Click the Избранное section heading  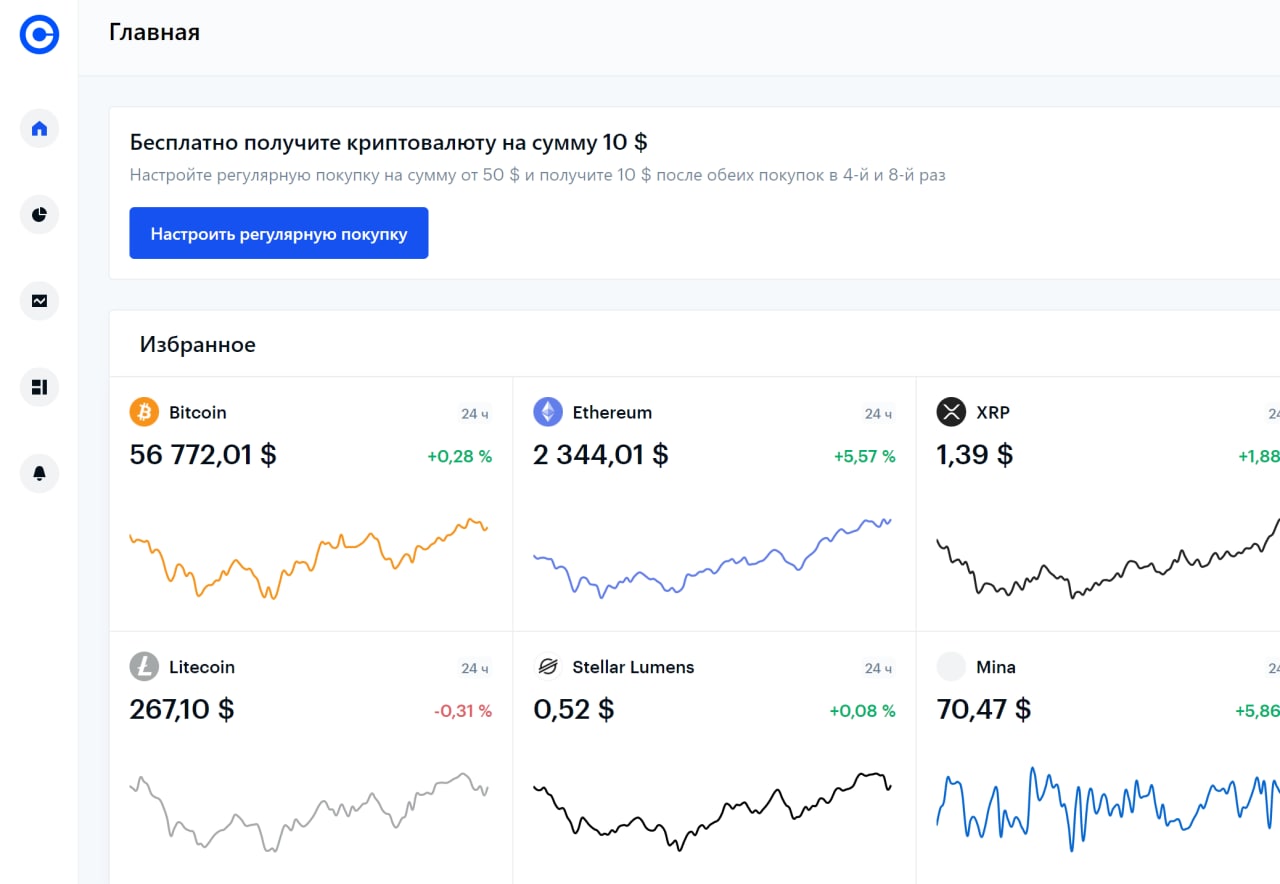pyautogui.click(x=198, y=345)
